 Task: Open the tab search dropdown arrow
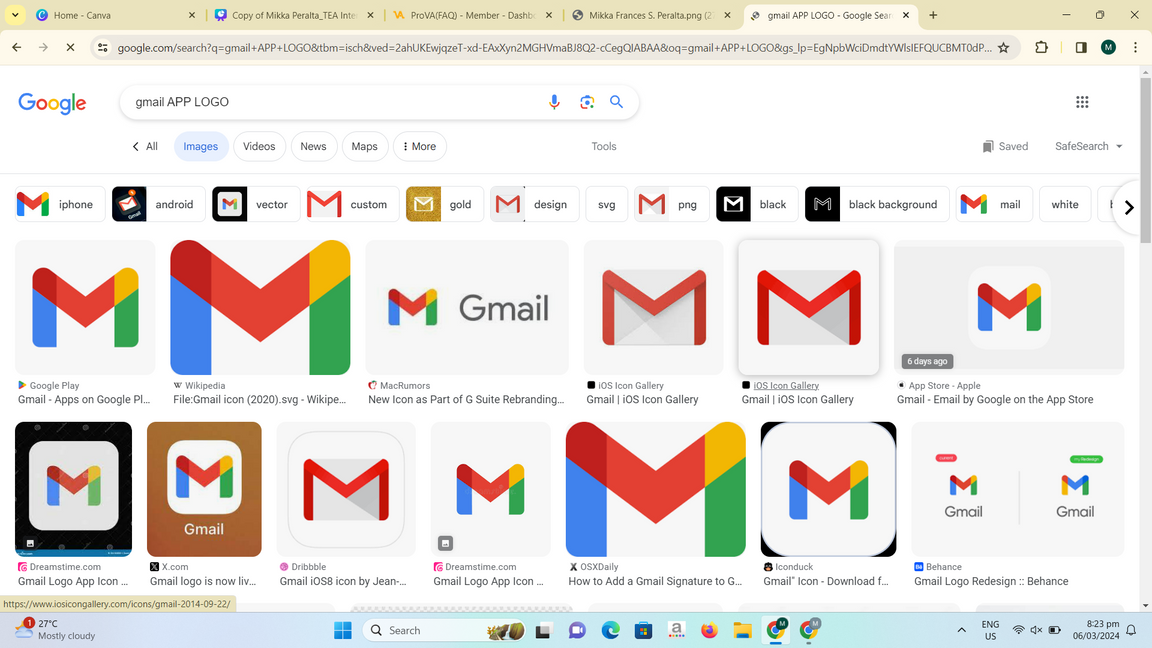click(x=15, y=15)
